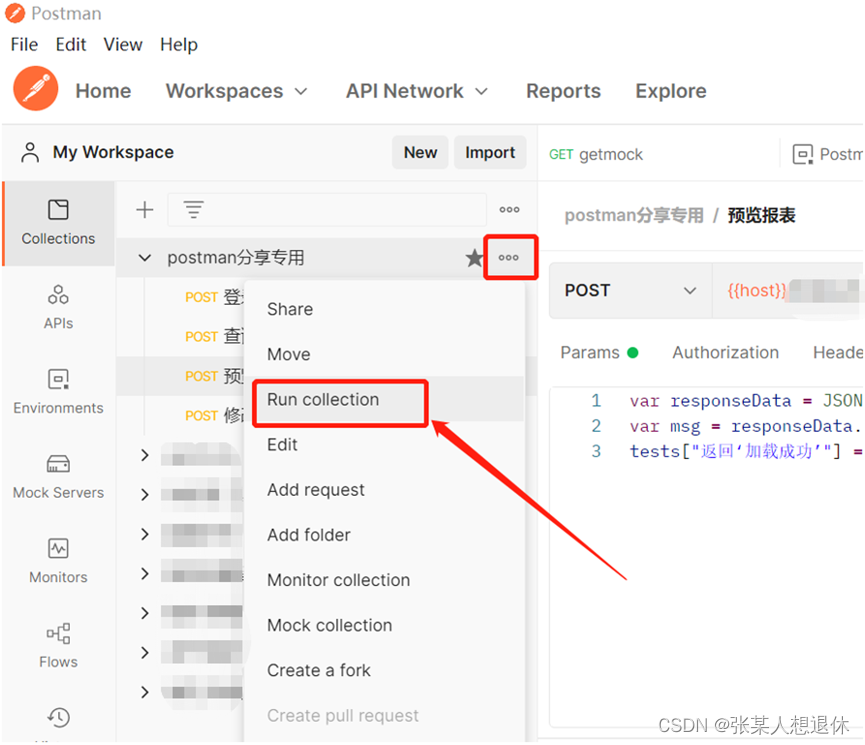Open the History sidebar icon
The image size is (865, 745).
[58, 717]
